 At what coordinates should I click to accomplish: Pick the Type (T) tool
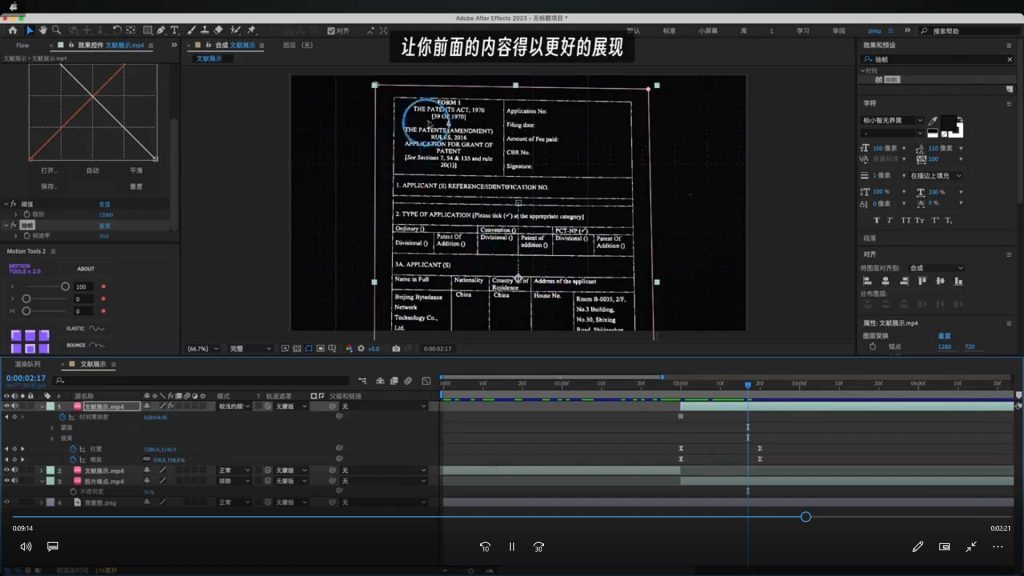click(175, 30)
